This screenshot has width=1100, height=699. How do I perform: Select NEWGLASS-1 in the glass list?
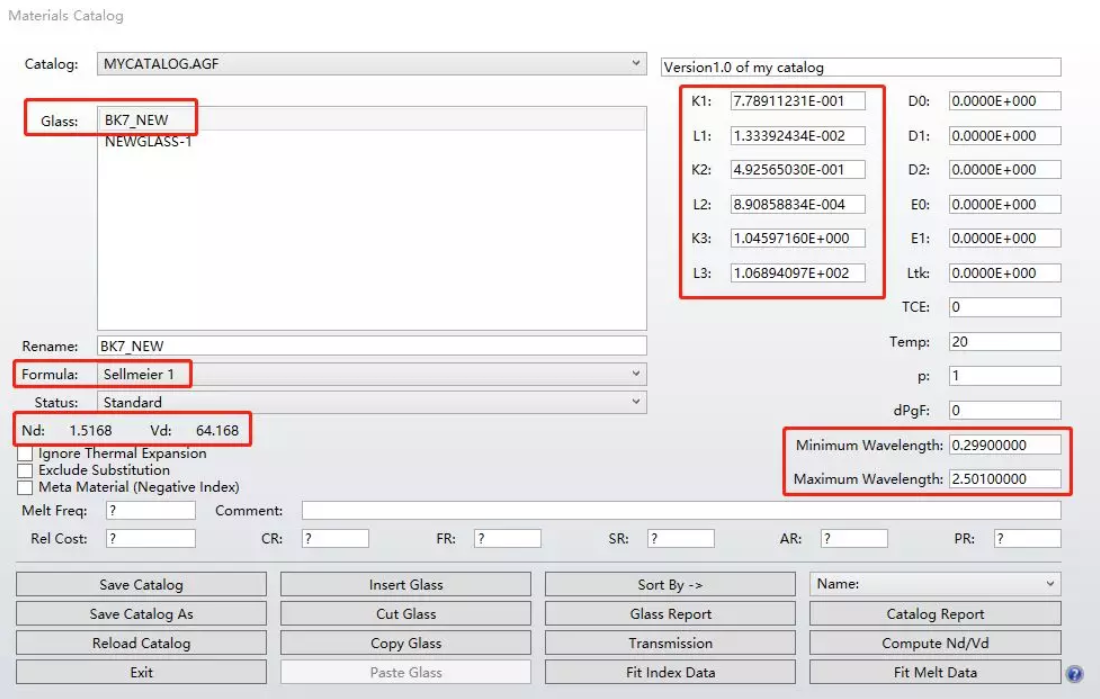[148, 142]
